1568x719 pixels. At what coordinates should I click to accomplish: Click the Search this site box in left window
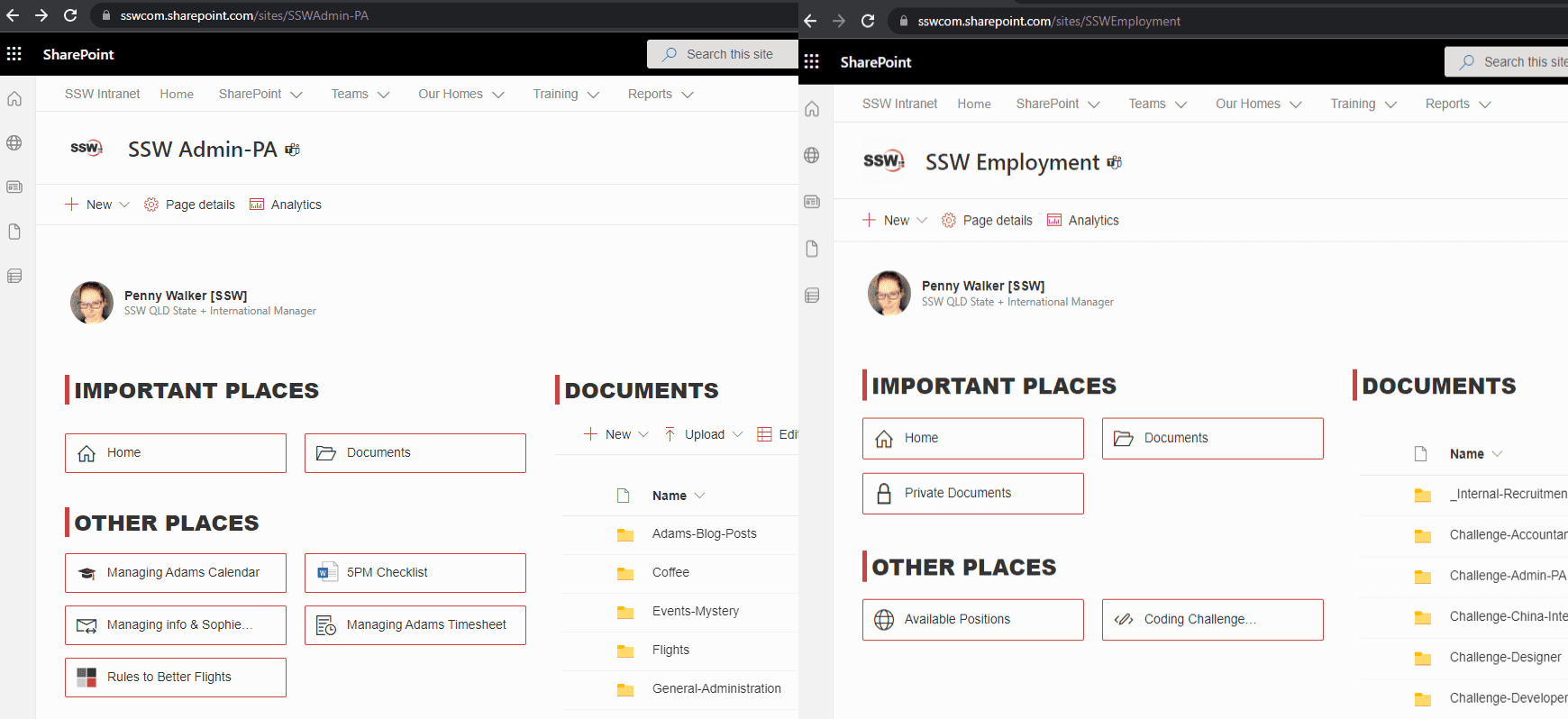pyautogui.click(x=728, y=54)
